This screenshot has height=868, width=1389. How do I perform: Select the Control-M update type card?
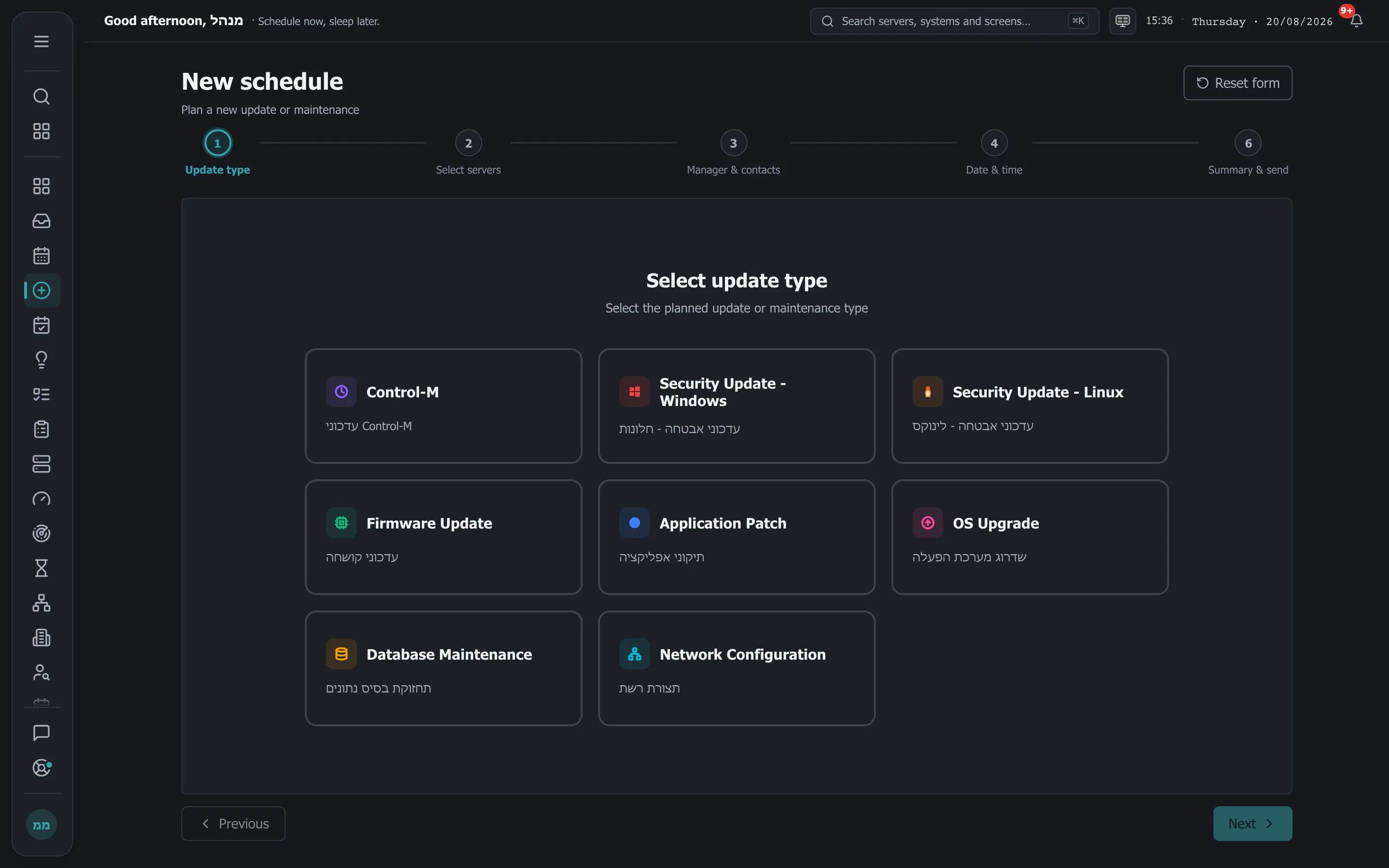444,406
